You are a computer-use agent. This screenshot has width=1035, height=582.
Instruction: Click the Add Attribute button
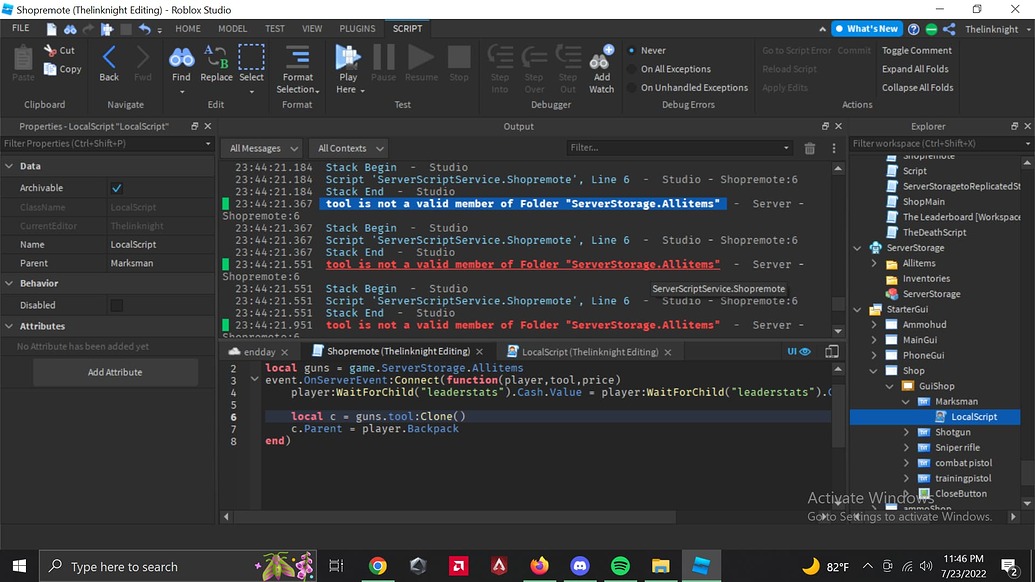115,372
